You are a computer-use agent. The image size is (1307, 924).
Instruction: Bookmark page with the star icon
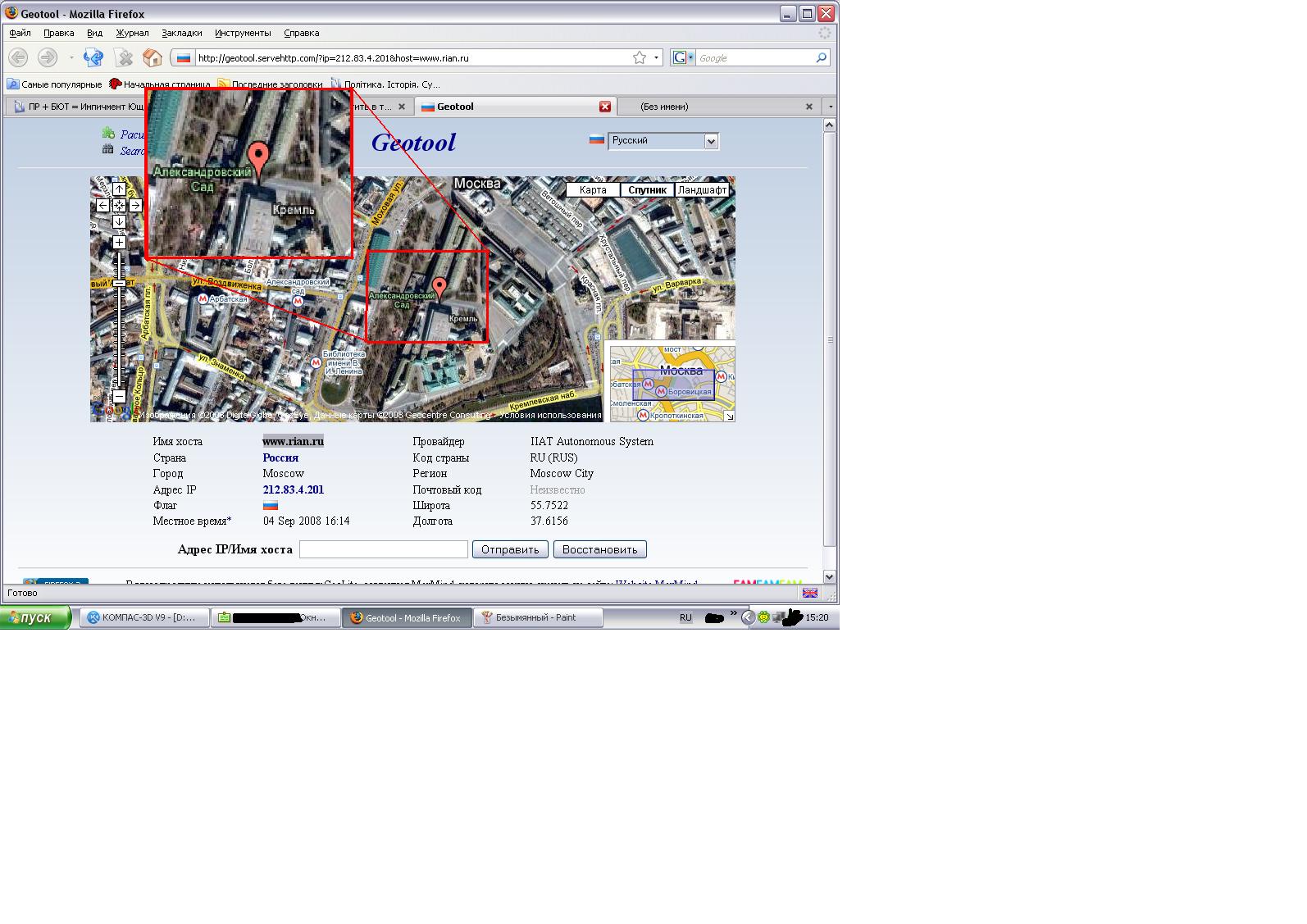point(640,57)
